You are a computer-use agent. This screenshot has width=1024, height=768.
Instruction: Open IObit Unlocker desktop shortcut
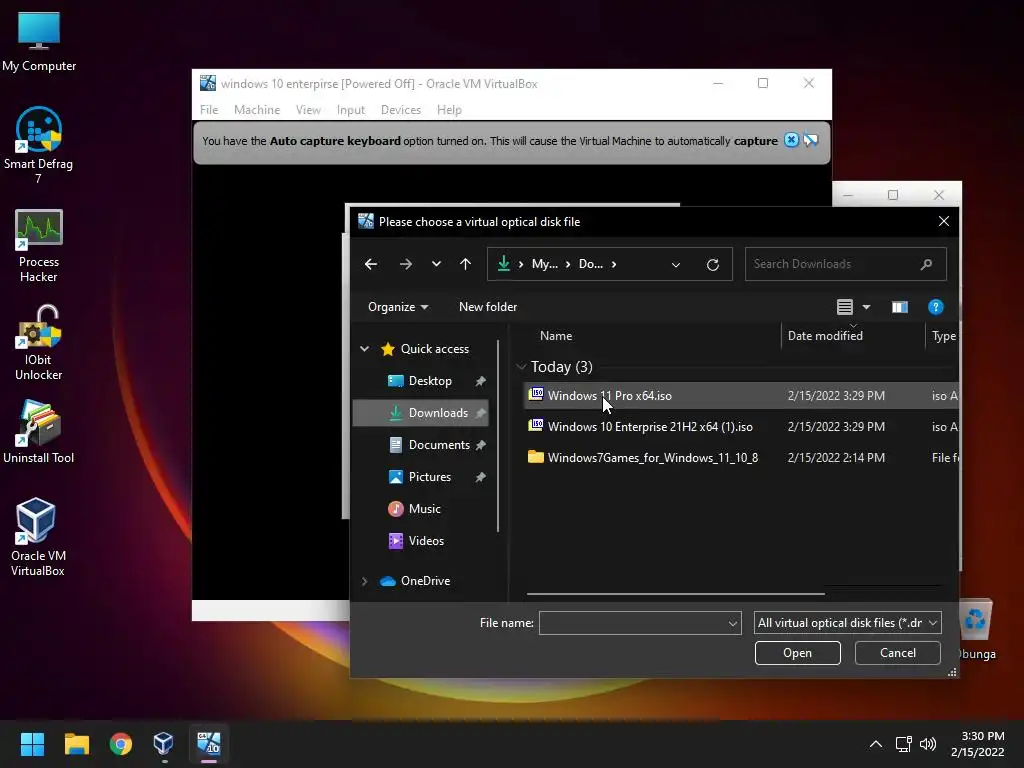[x=39, y=343]
